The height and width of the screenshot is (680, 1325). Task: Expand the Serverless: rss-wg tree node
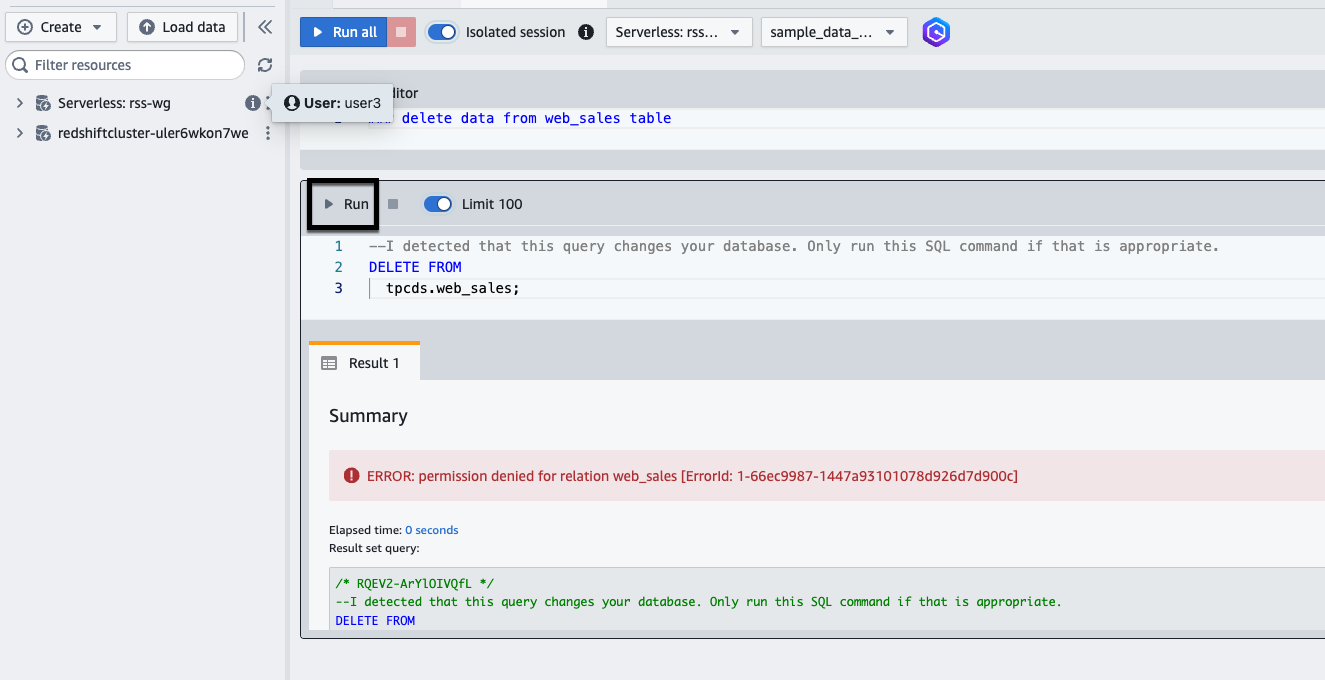click(19, 103)
